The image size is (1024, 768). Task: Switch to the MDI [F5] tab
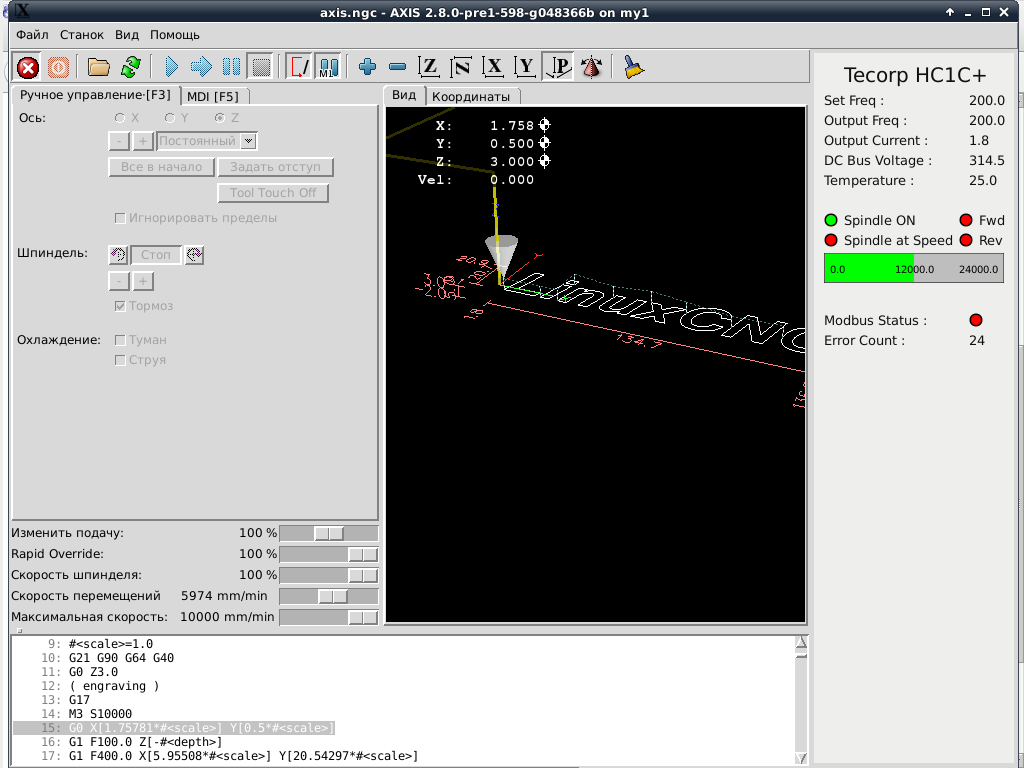[x=213, y=96]
